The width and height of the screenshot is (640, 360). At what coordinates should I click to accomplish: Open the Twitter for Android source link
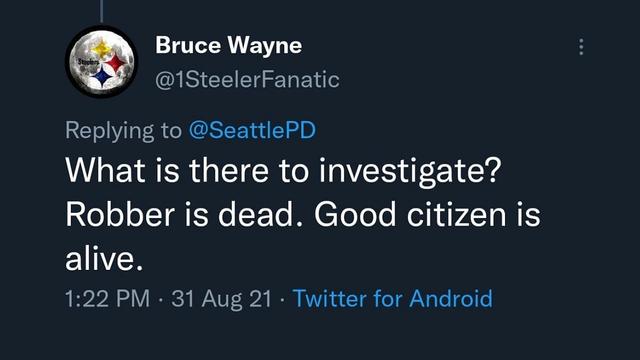click(x=393, y=298)
